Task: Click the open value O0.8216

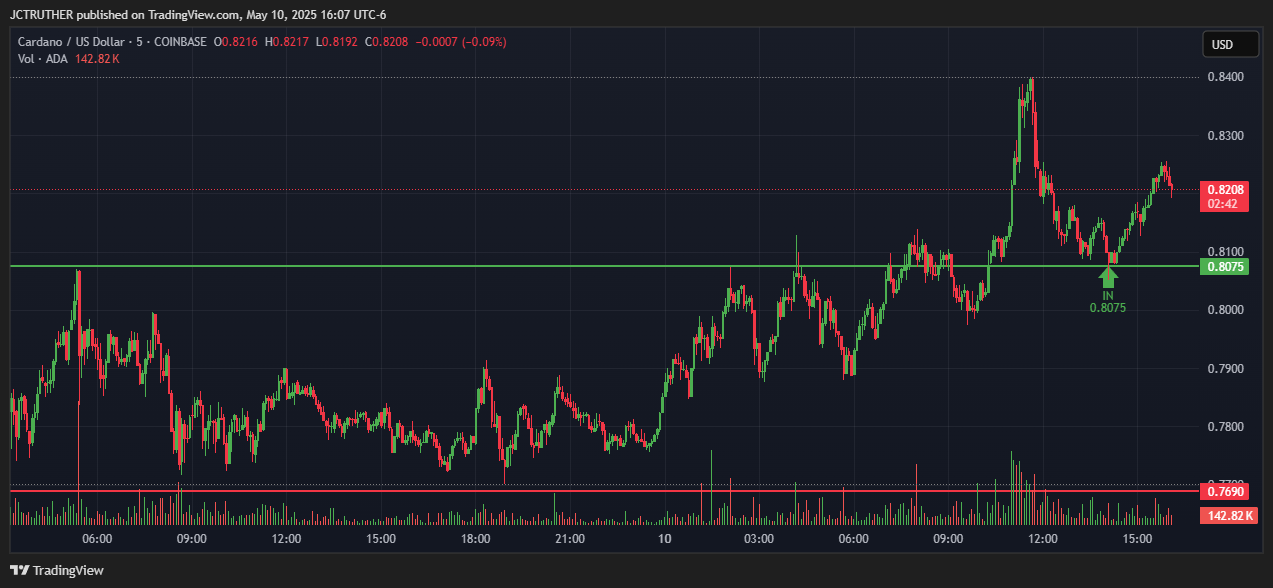Action: [236, 42]
